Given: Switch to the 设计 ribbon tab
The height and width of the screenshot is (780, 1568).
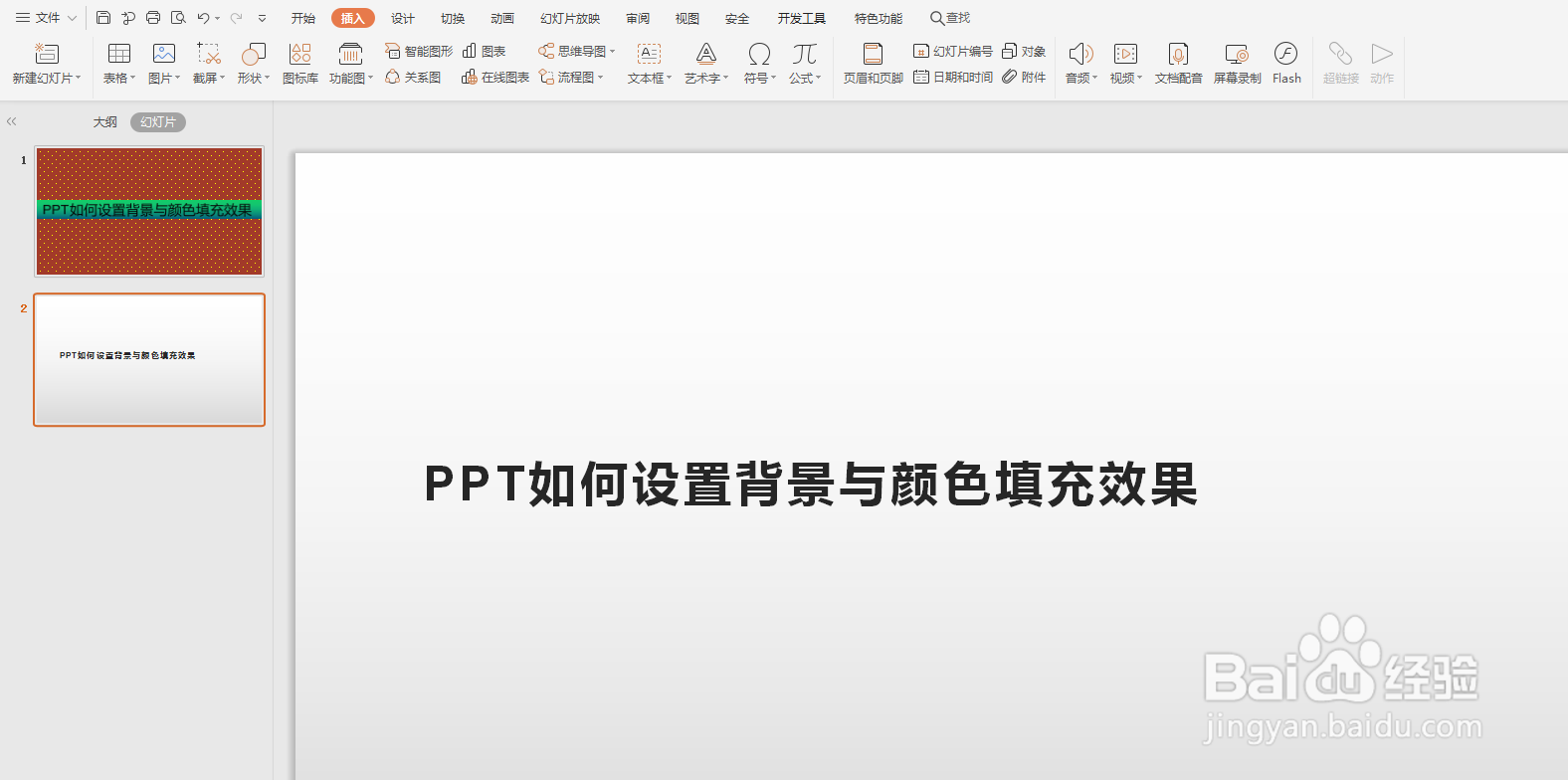Looking at the screenshot, I should pyautogui.click(x=403, y=18).
